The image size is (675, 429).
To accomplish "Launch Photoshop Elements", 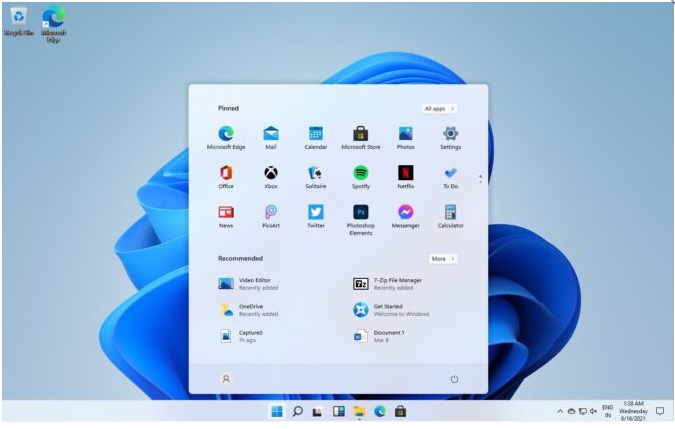I will pos(361,220).
